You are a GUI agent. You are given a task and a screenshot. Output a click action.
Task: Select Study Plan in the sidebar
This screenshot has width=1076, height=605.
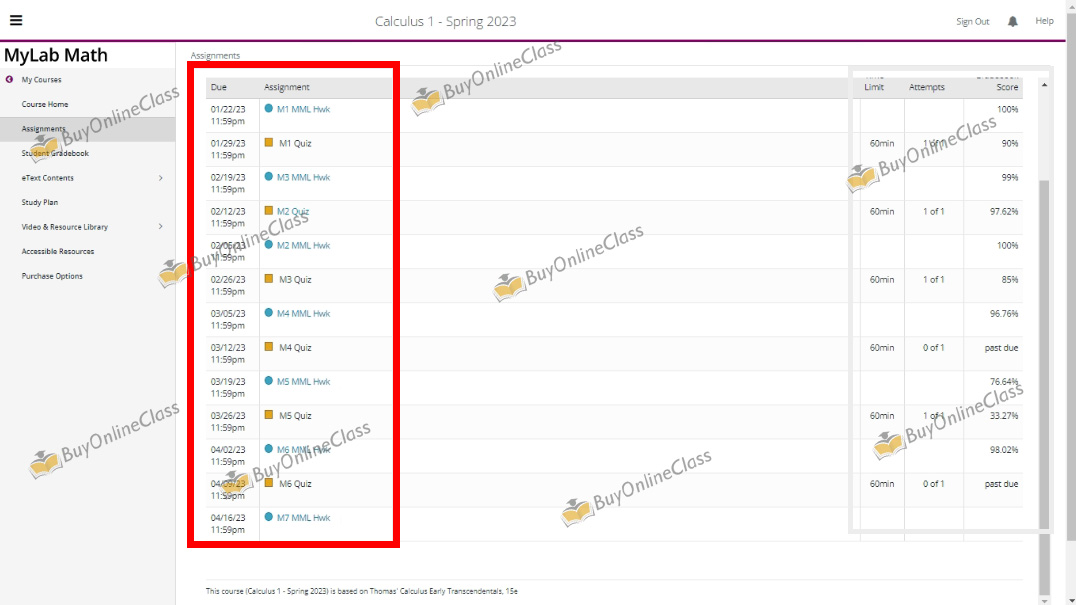coord(39,202)
